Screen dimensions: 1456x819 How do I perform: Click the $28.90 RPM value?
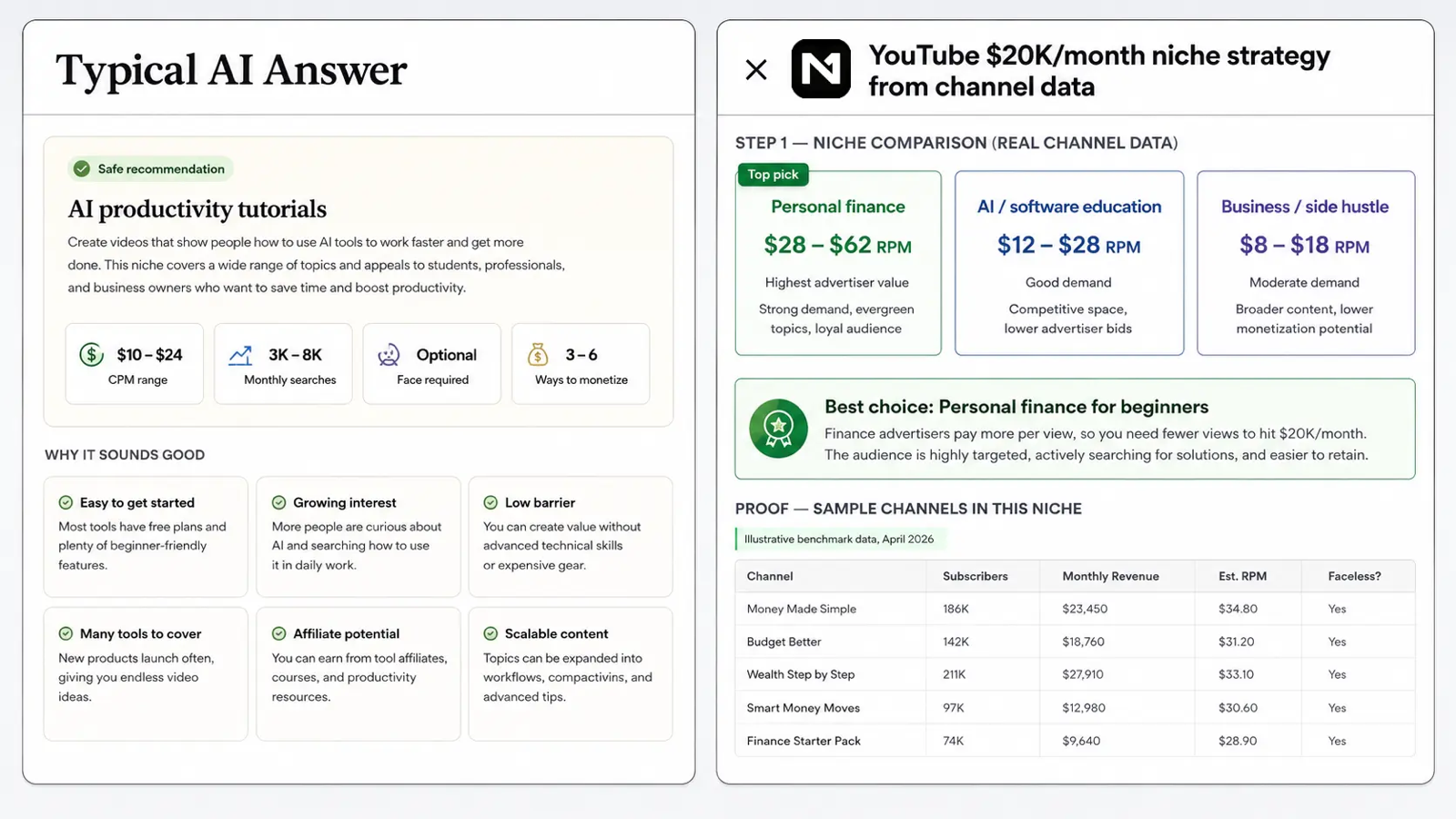pyautogui.click(x=1238, y=741)
